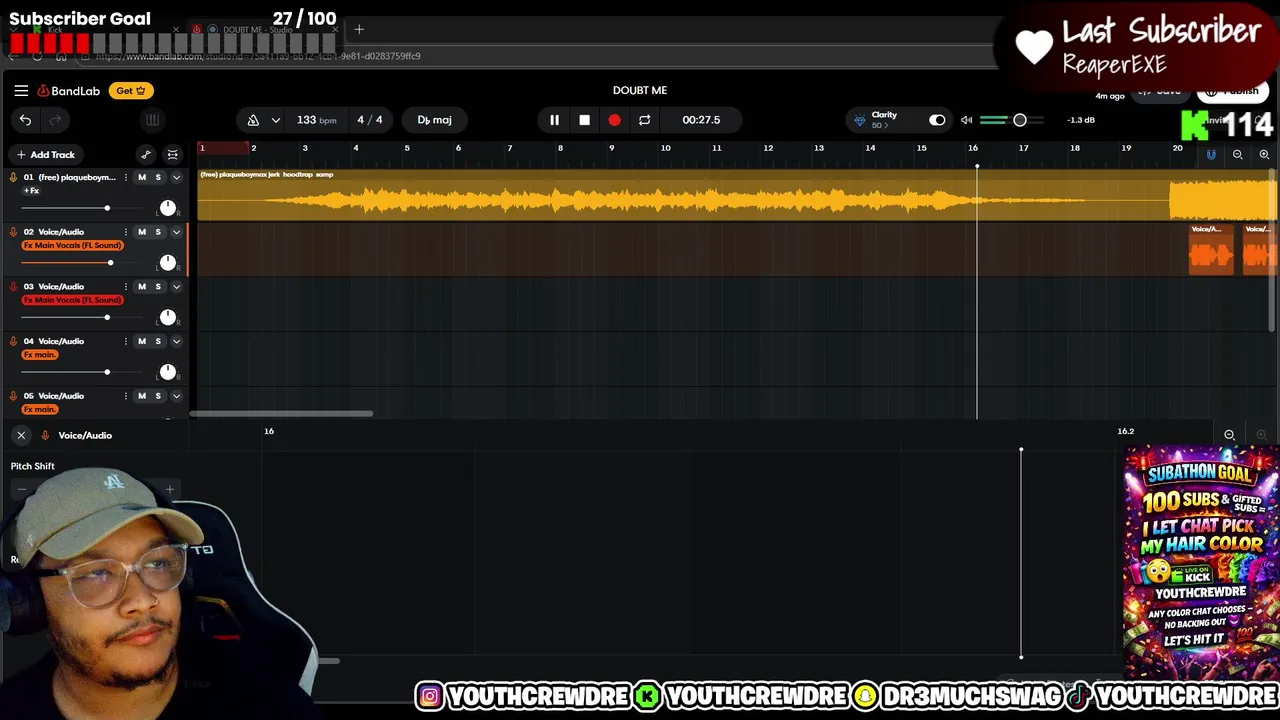Image resolution: width=1280 pixels, height=720 pixels.
Task: Open the D♭ maj key selector
Action: coord(434,120)
